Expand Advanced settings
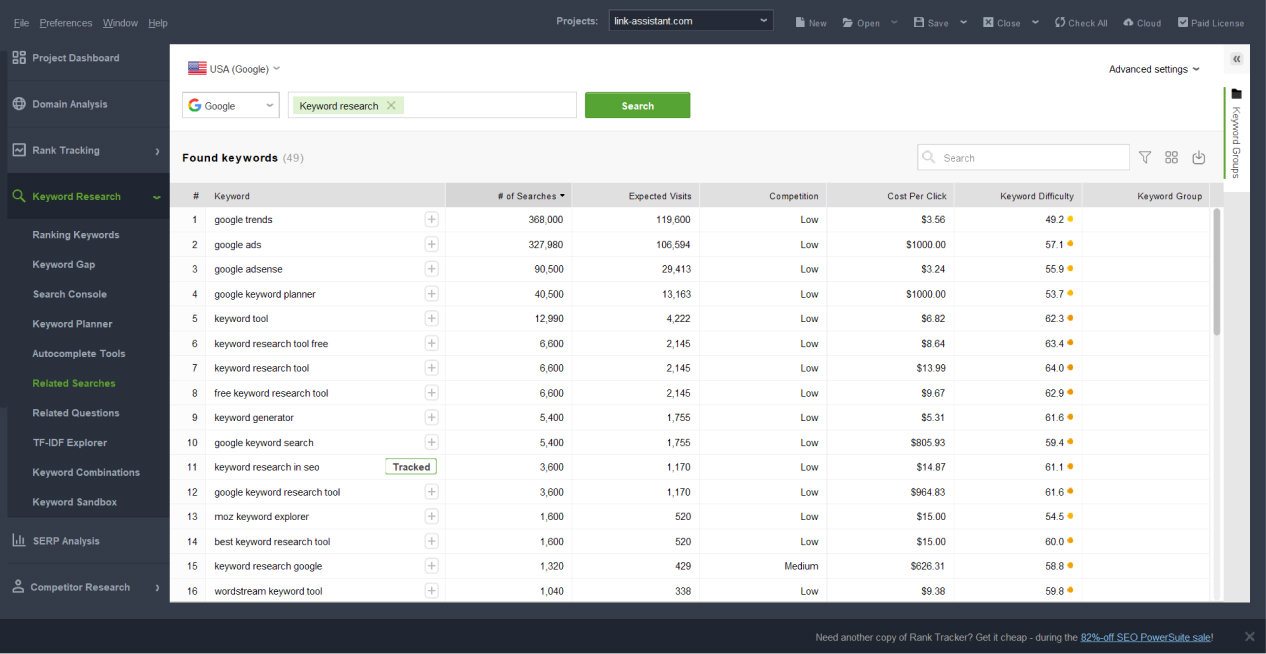 (1154, 69)
